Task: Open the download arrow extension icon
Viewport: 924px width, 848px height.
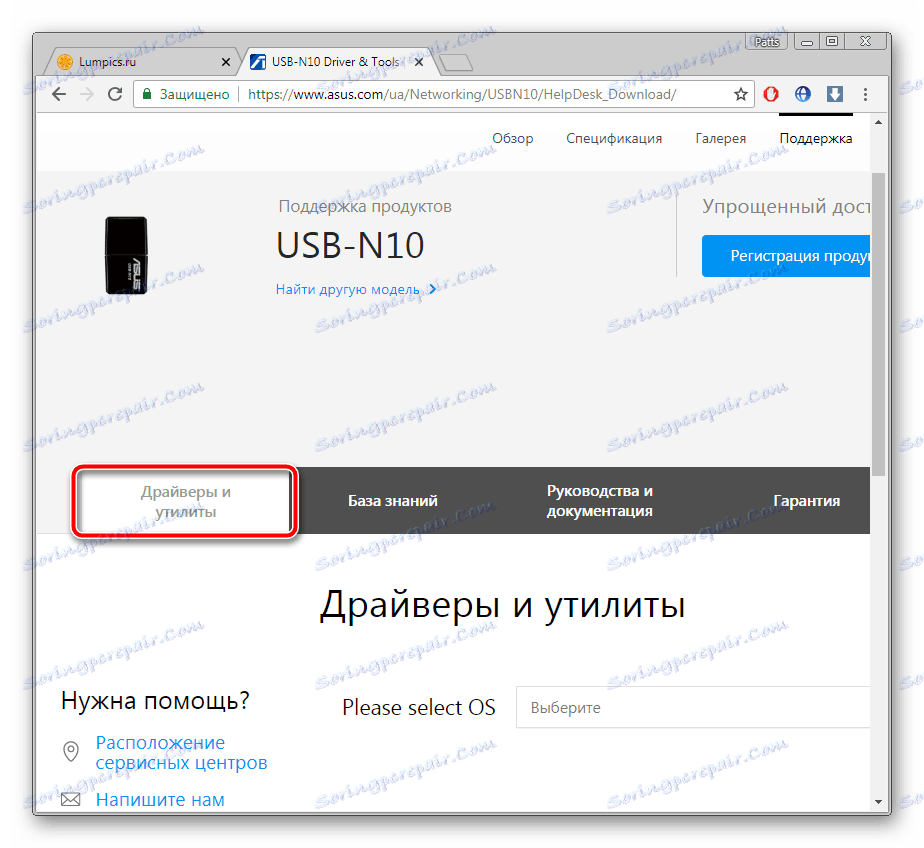Action: click(834, 94)
